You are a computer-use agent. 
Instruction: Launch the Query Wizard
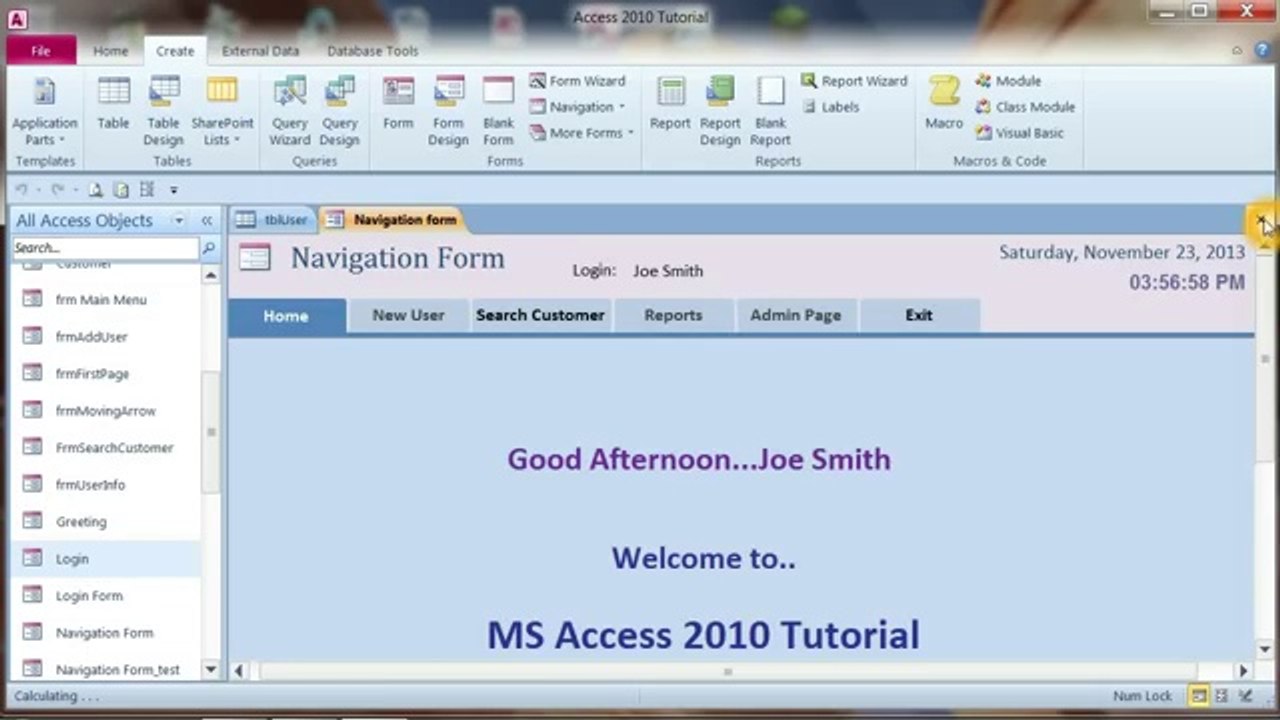(289, 110)
